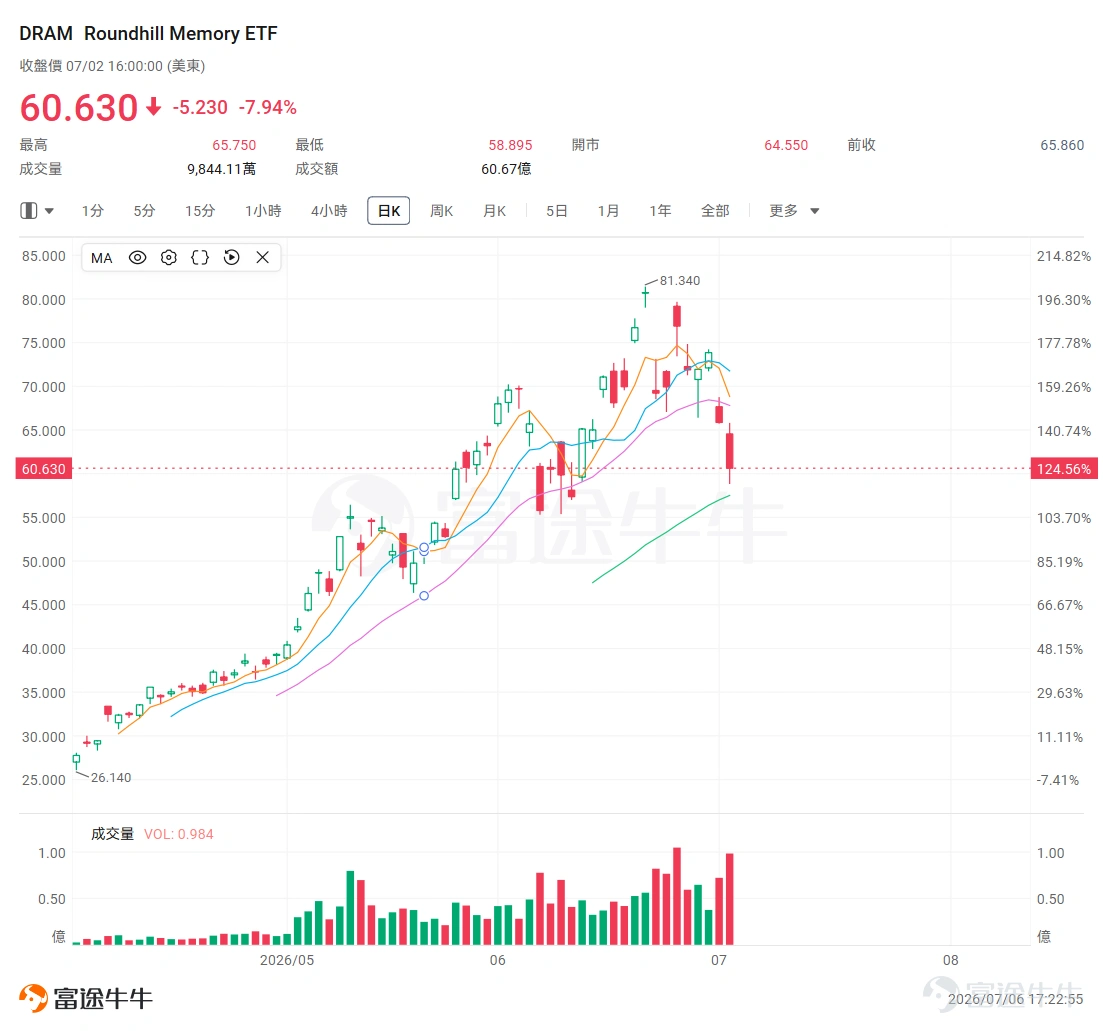Switch to 周K weekly chart

point(441,210)
